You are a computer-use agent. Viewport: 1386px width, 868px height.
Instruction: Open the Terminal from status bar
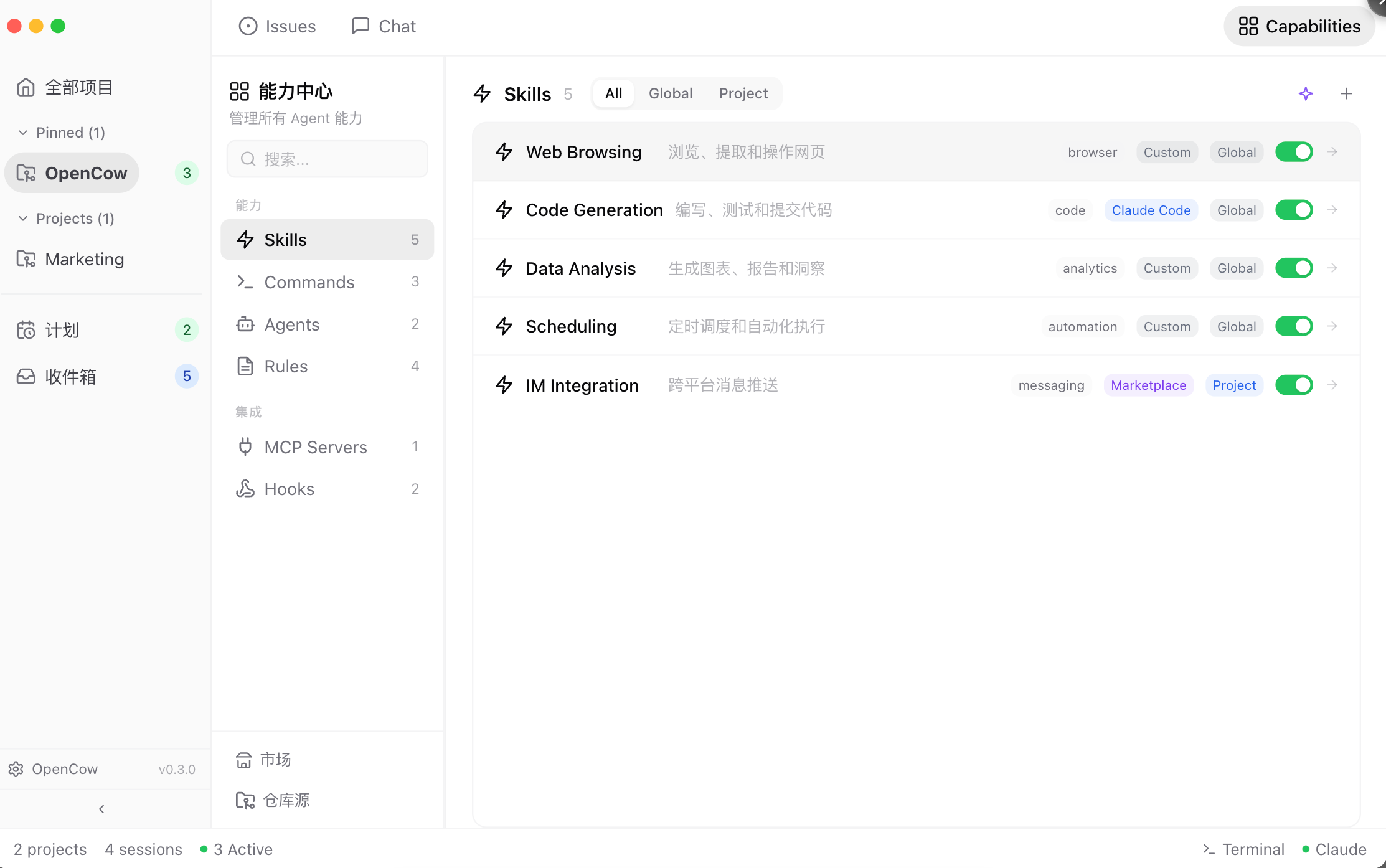(x=1243, y=849)
